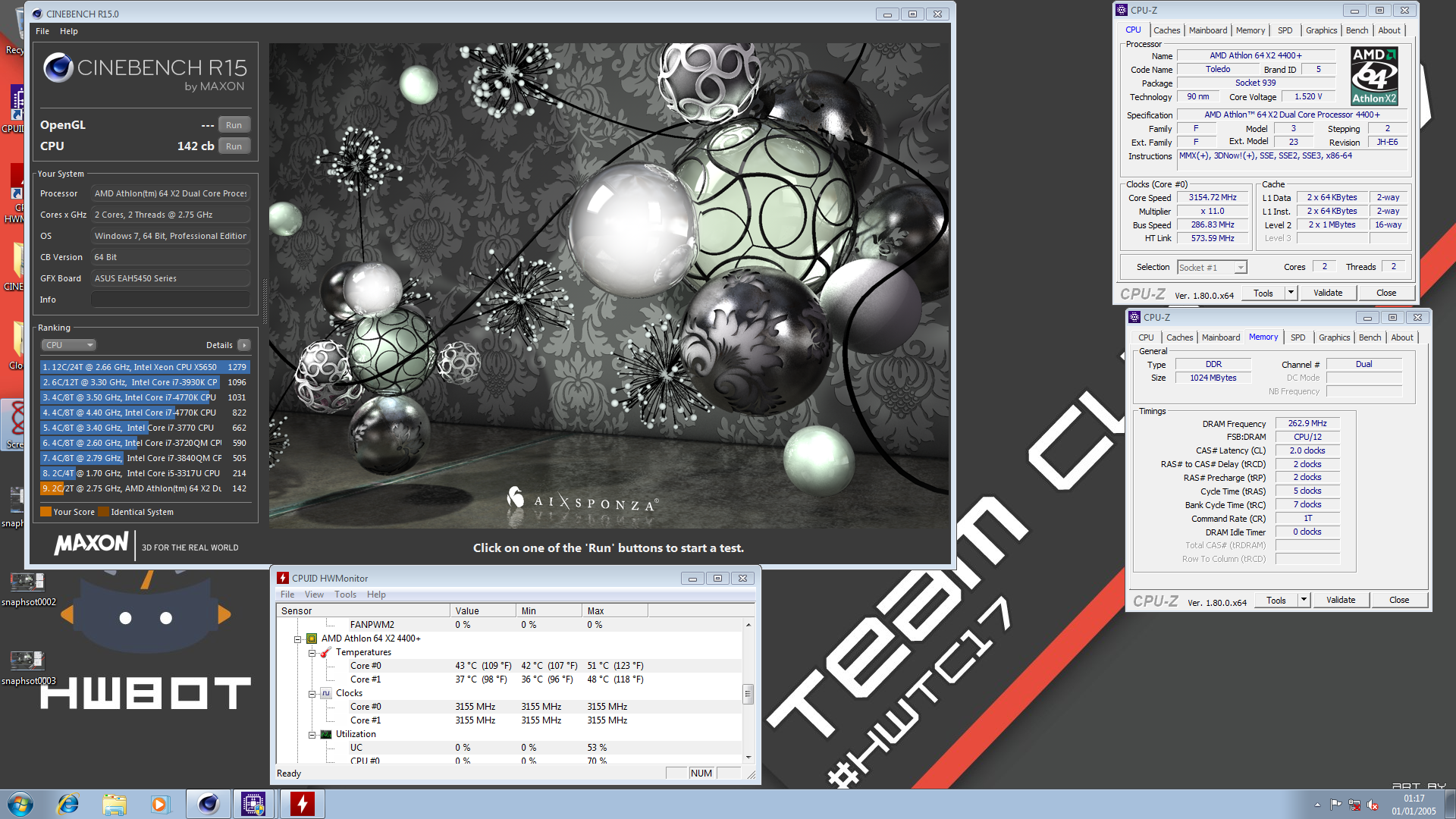1456x819 pixels.
Task: Collapse Utilization tree node in HWMonitor
Action: [312, 735]
